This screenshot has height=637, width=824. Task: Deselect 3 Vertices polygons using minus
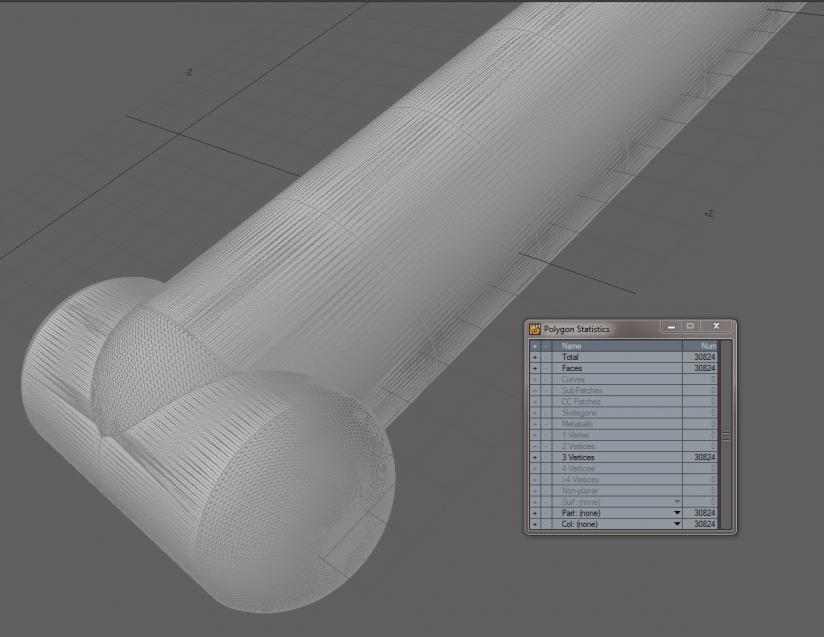coord(546,457)
